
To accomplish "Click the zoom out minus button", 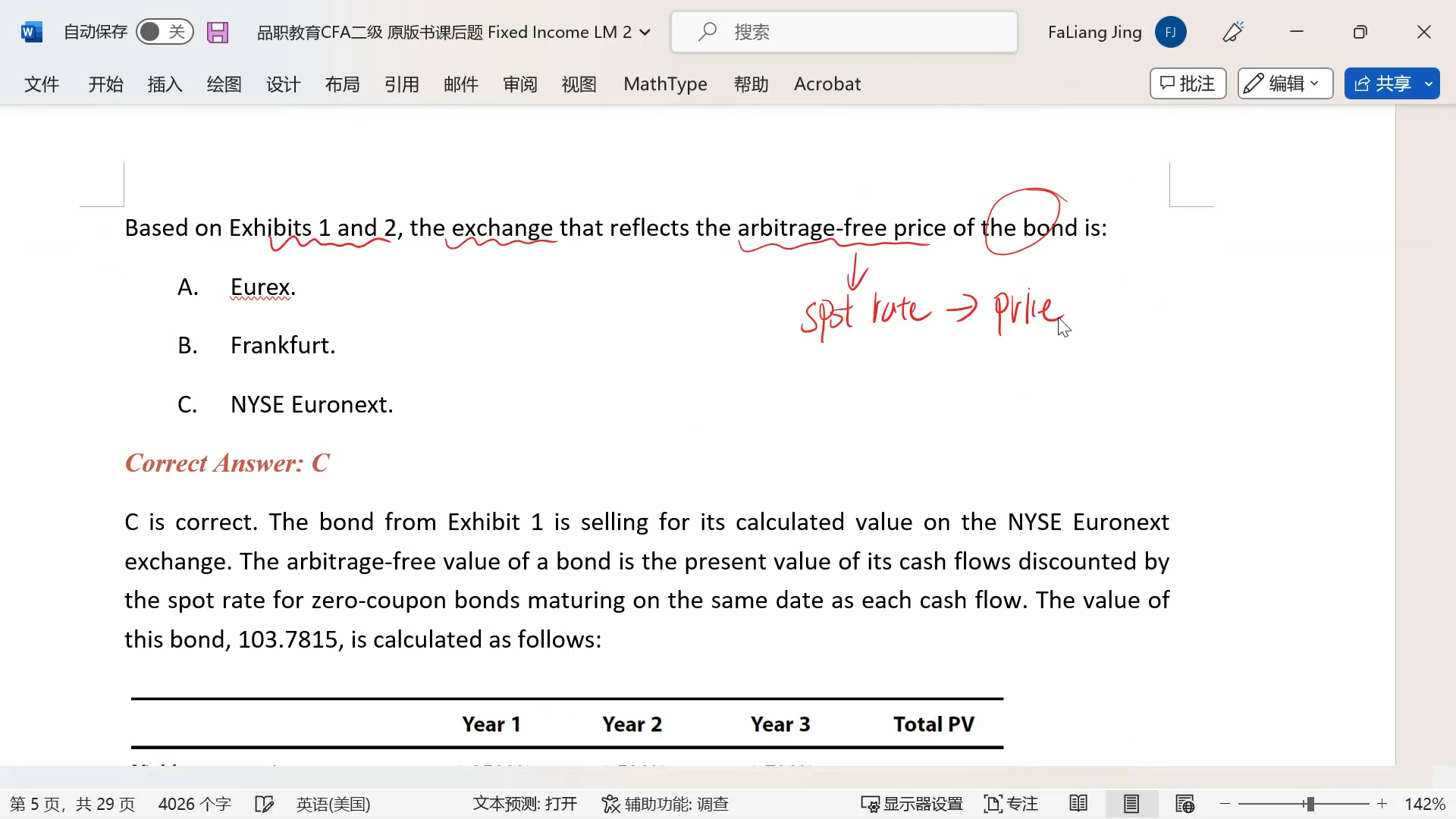I will pyautogui.click(x=1225, y=804).
